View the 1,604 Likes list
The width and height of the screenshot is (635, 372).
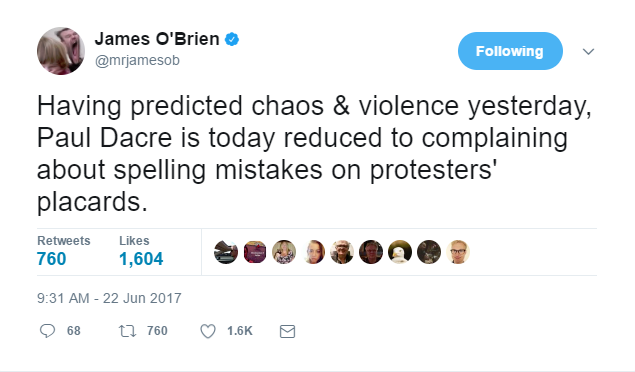click(141, 251)
